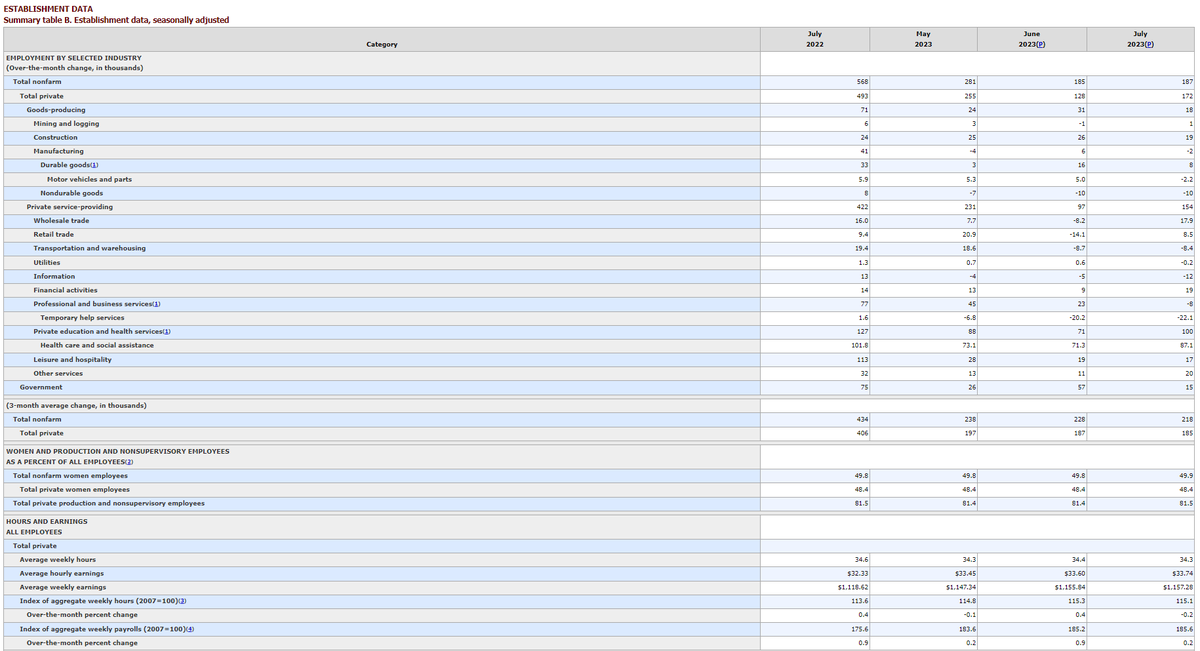
Task: Click the Average weekly earnings label
Action: point(63,588)
